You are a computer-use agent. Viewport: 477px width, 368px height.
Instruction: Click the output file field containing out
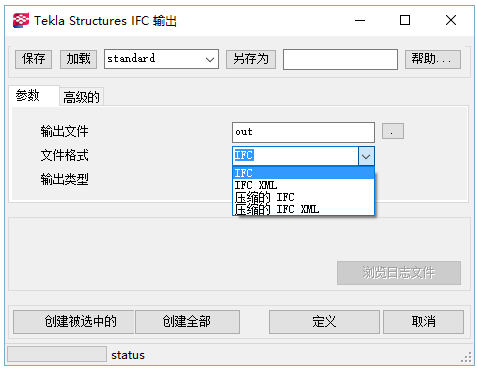pyautogui.click(x=303, y=132)
